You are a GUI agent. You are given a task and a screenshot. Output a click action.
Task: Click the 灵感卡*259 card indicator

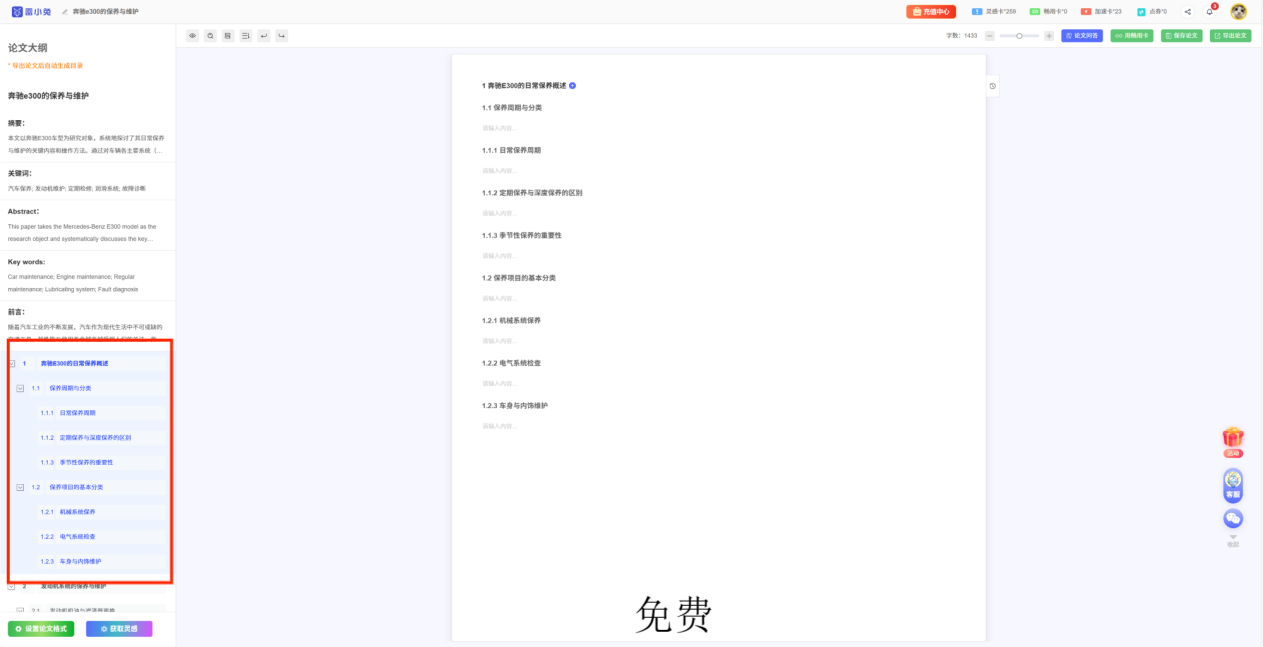(994, 12)
